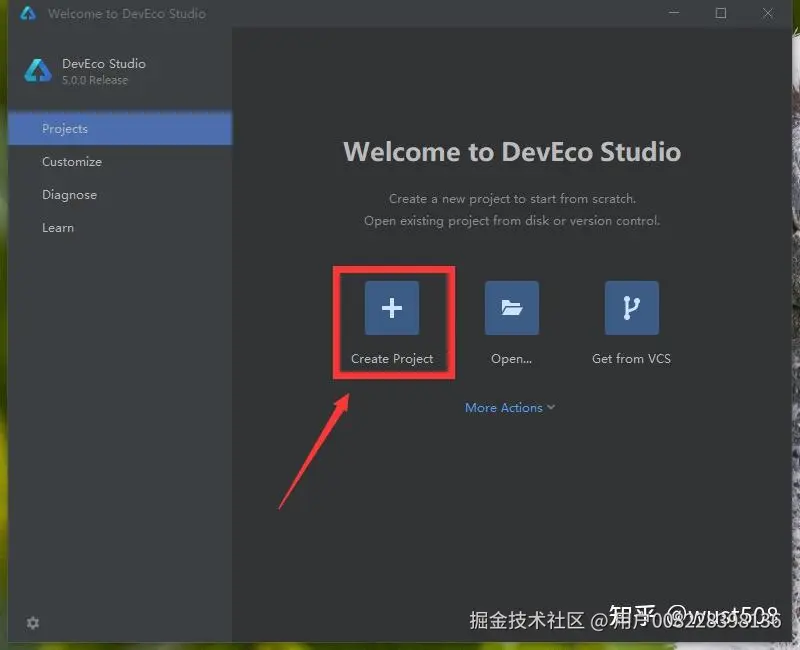Click 'Create a new project to start from scratch.' text

pos(512,198)
